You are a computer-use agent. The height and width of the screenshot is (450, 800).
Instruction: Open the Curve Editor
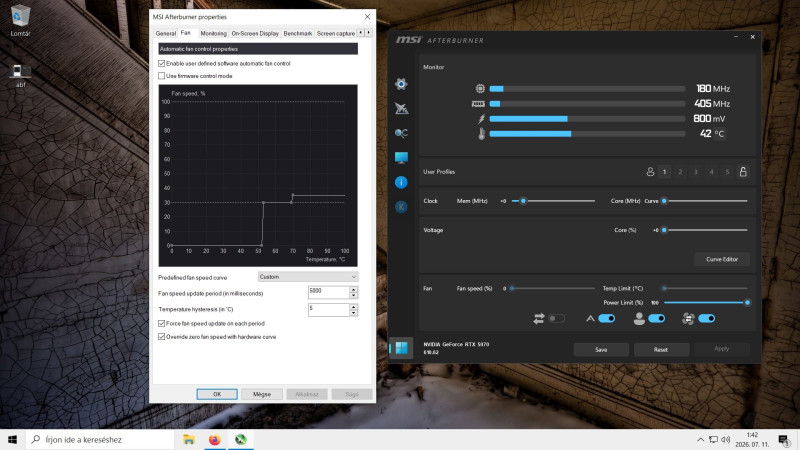click(722, 259)
